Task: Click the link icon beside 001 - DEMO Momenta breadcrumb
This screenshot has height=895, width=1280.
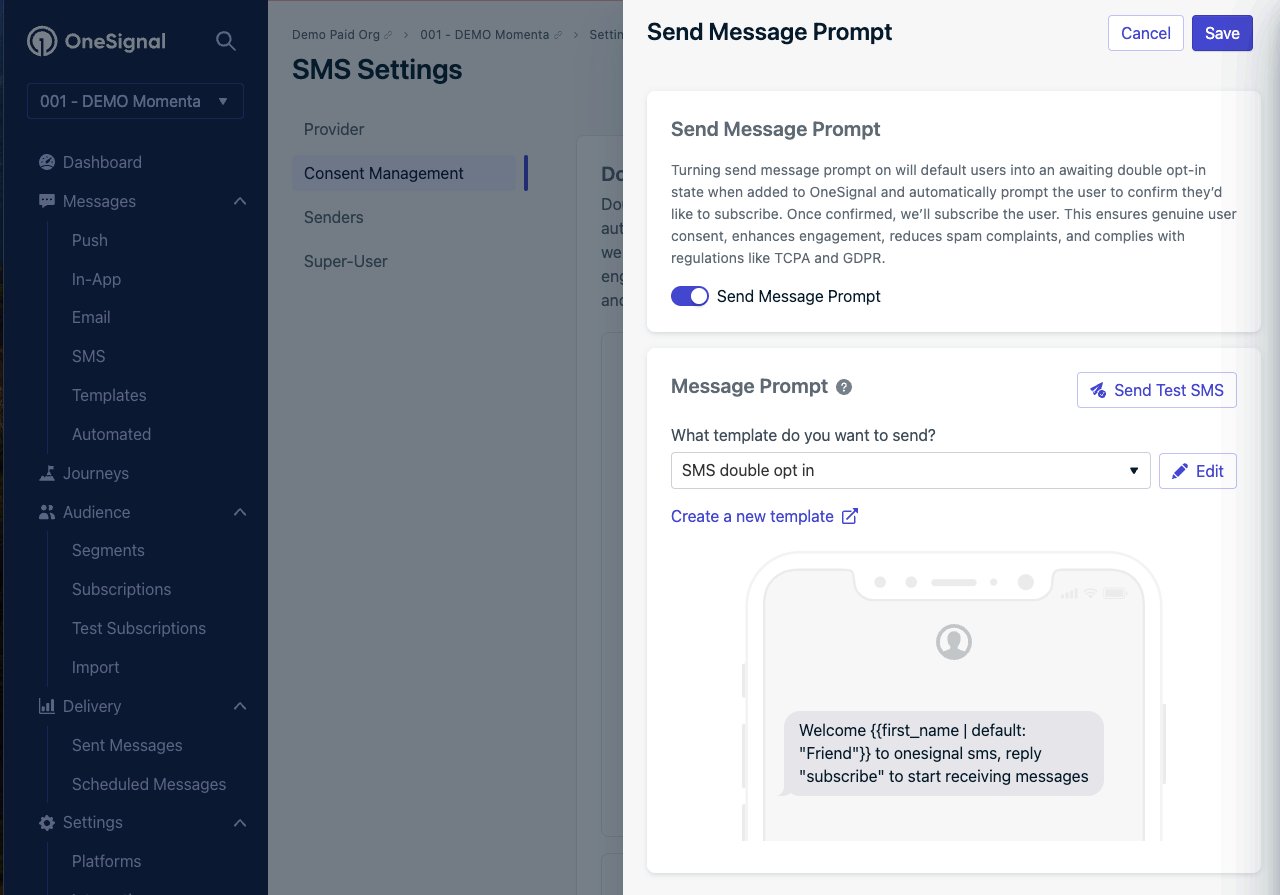Action: point(558,35)
